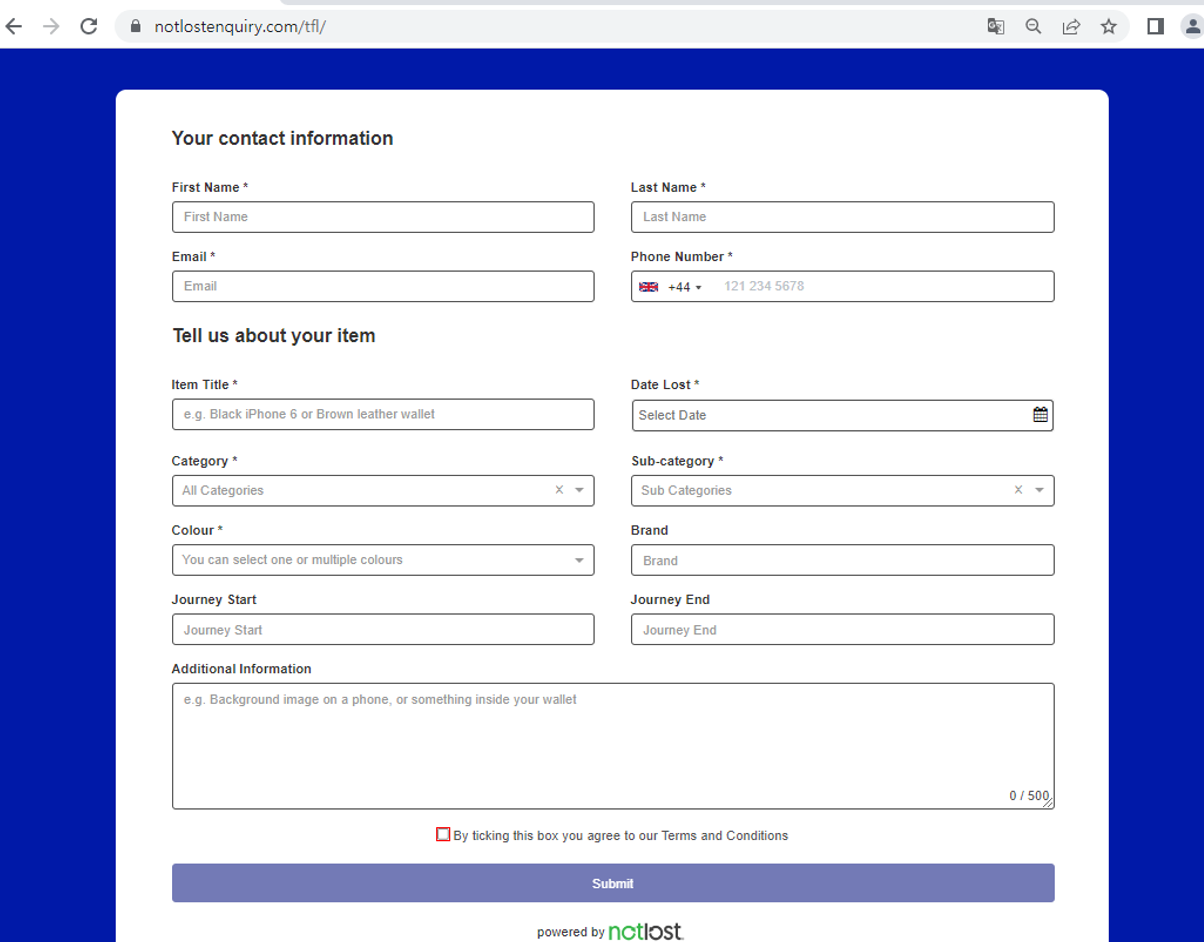Click the address bar URL notlostenquiry.com/tfl/
The height and width of the screenshot is (942, 1204).
tap(240, 27)
